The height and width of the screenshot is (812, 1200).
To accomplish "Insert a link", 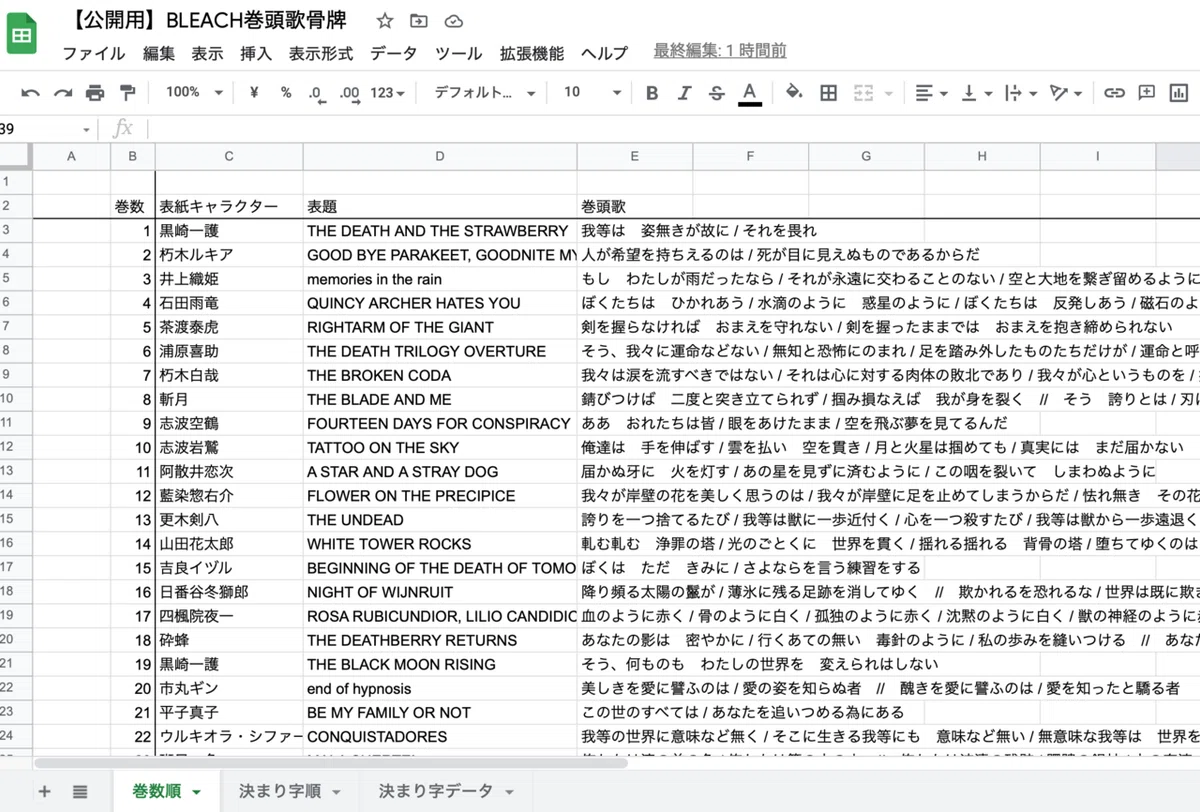I will coord(1114,93).
